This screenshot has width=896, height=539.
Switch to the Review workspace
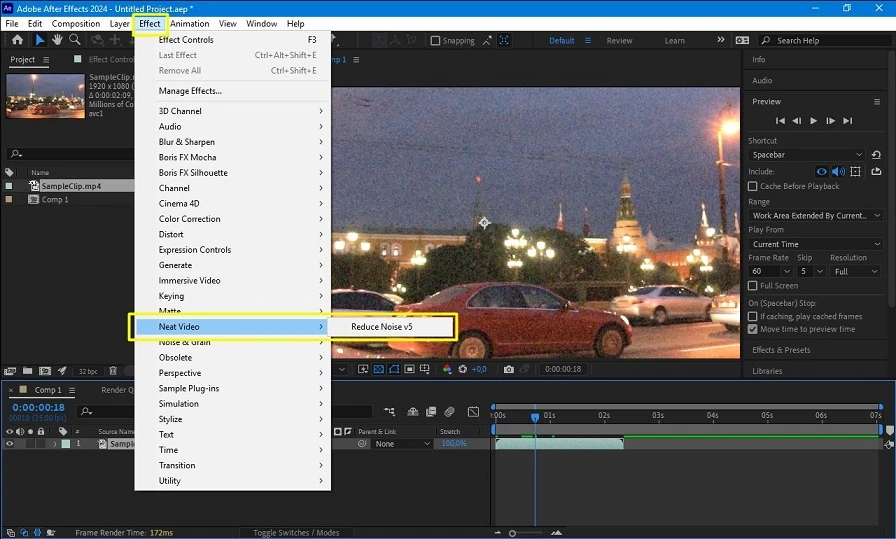(x=619, y=41)
